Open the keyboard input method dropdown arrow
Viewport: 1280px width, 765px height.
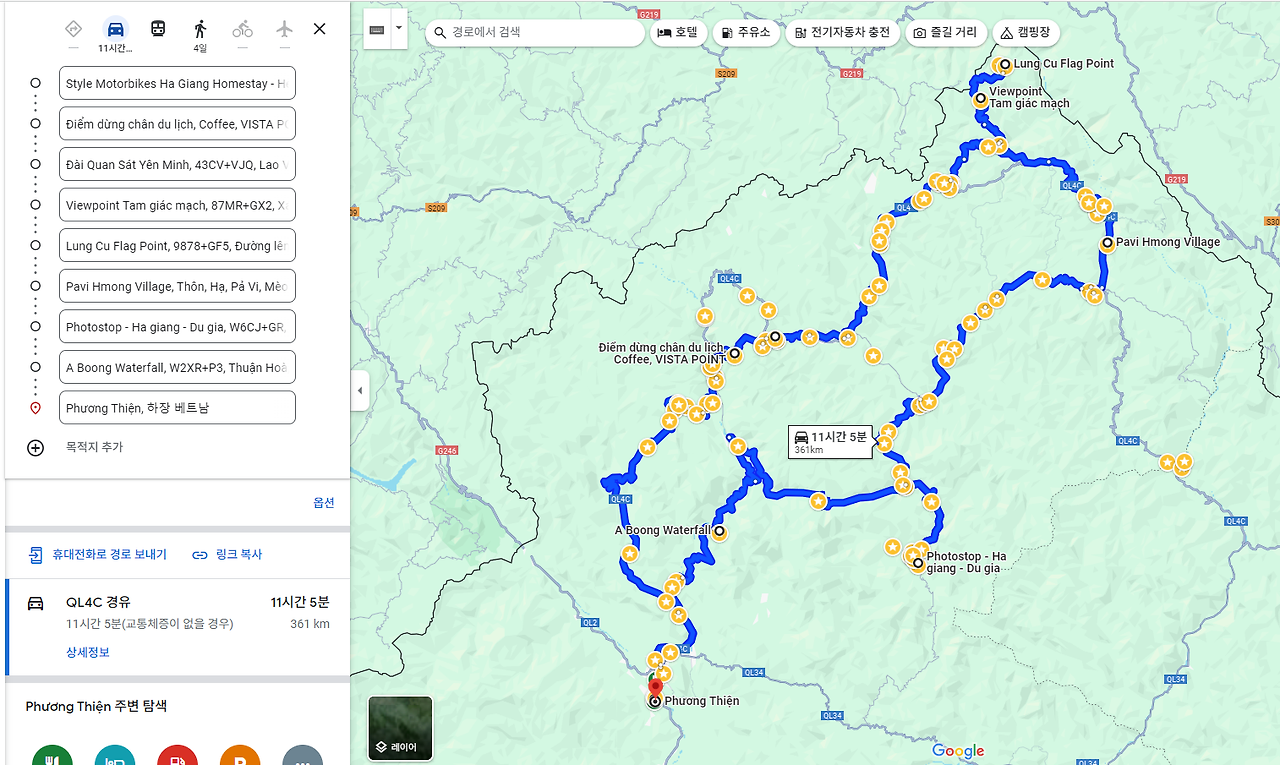click(399, 30)
